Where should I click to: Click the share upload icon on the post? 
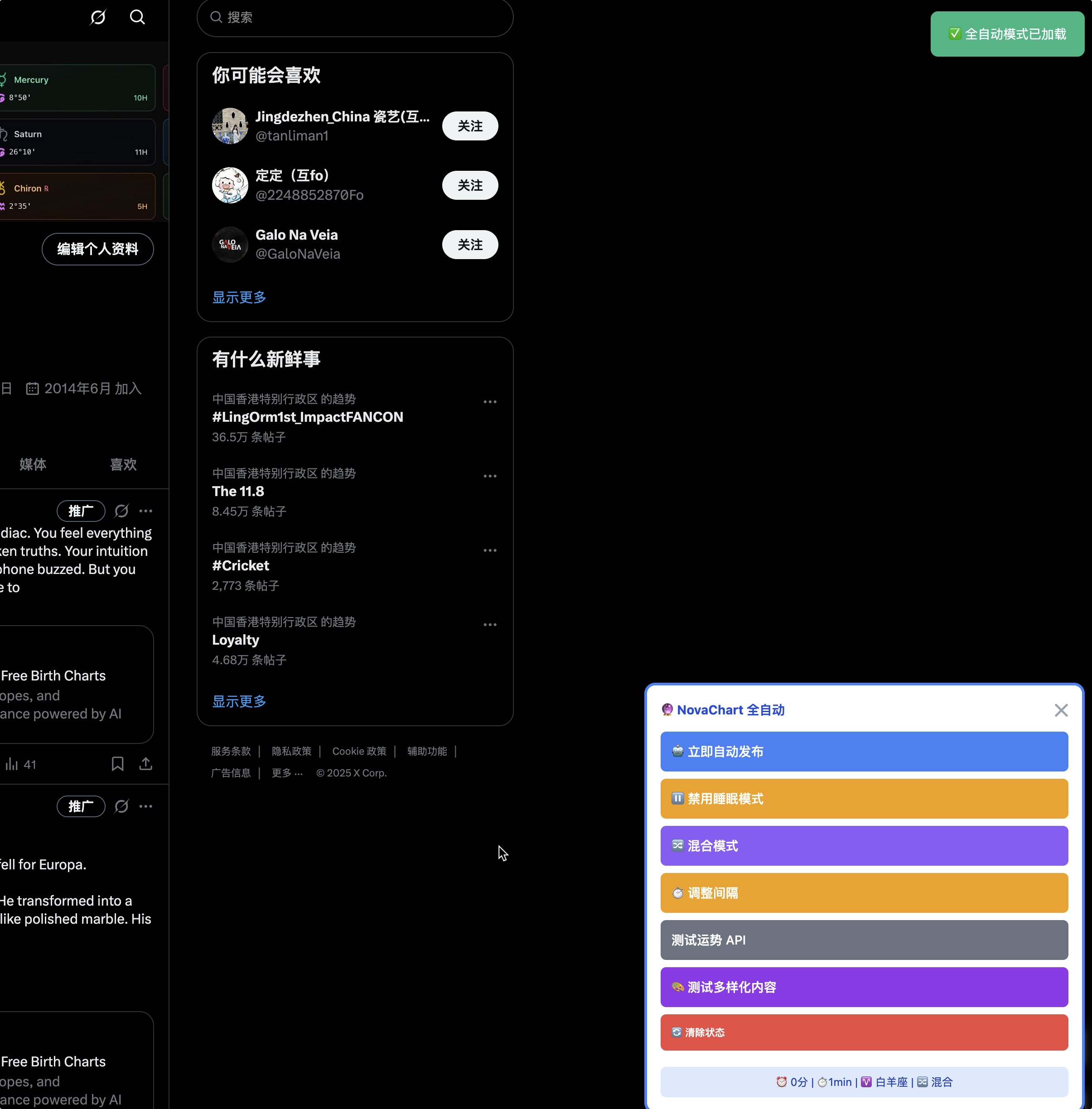tap(146, 764)
